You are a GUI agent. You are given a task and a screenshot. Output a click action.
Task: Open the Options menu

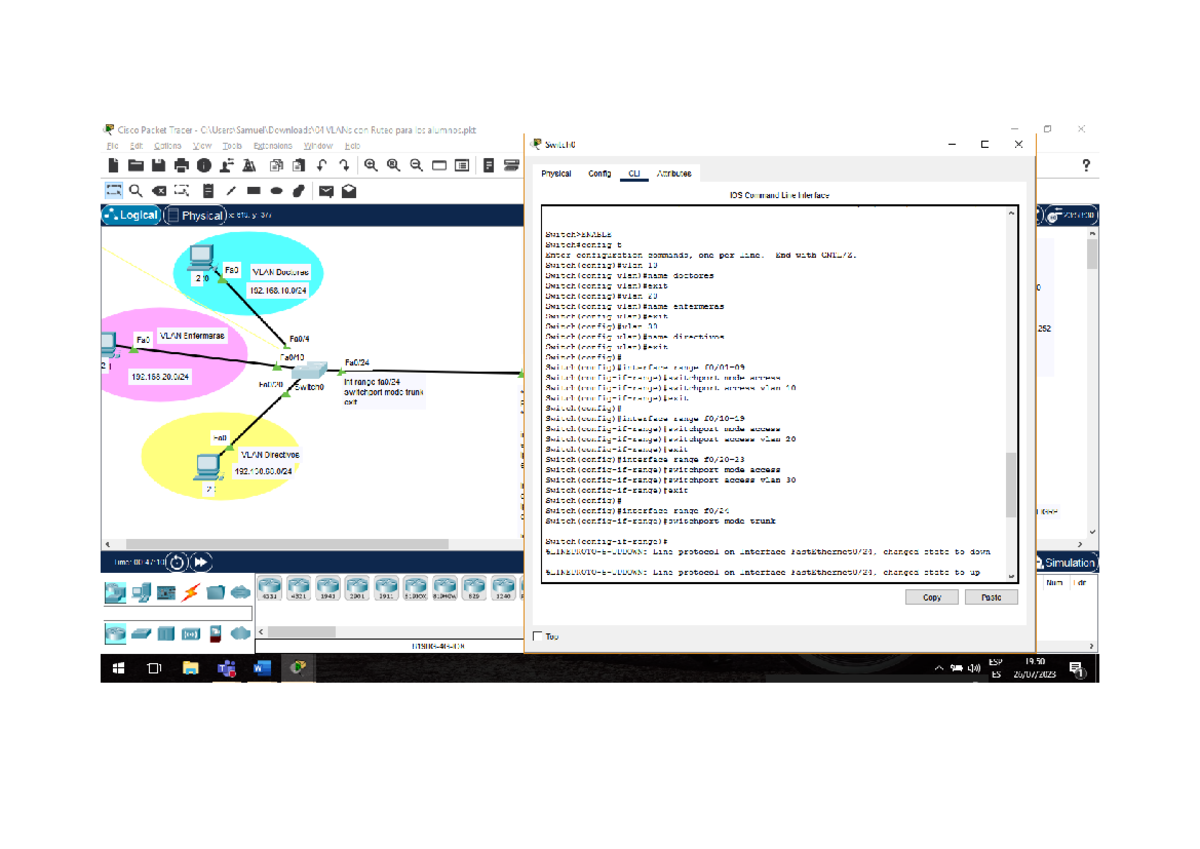tap(167, 146)
